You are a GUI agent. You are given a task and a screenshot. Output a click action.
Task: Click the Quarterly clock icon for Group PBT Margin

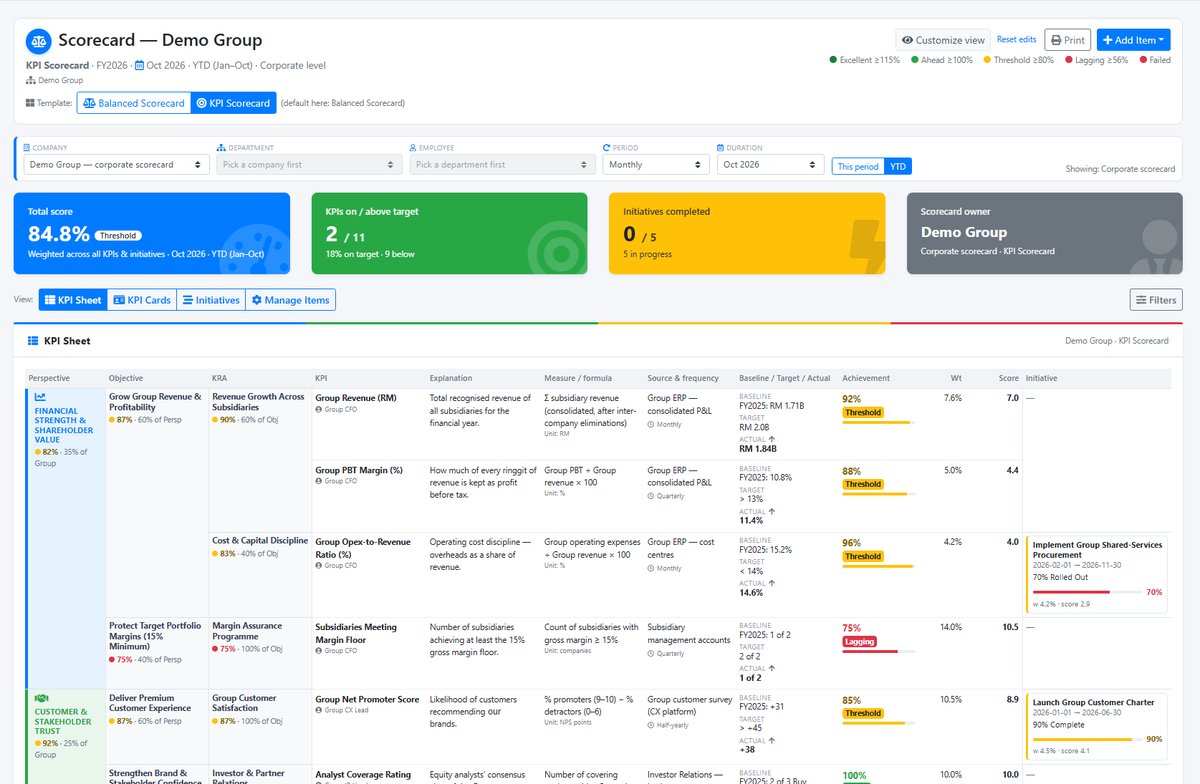[x=651, y=496]
